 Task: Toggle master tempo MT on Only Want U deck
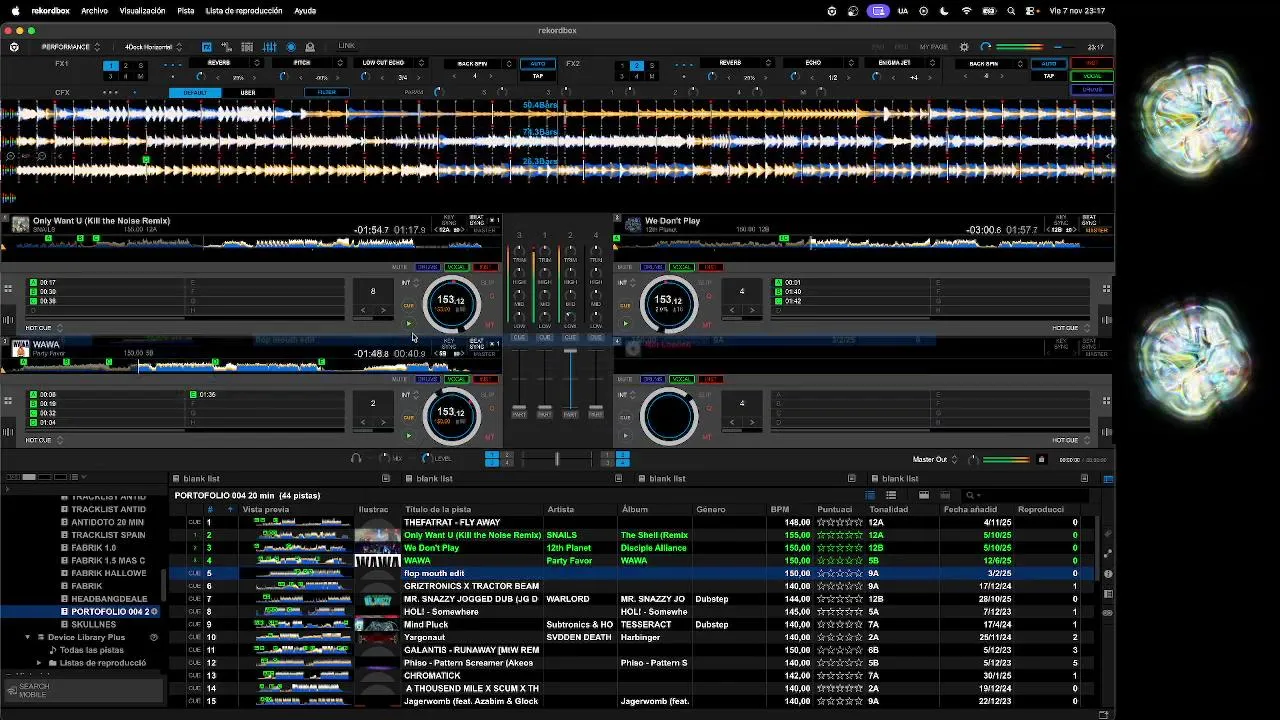click(490, 325)
